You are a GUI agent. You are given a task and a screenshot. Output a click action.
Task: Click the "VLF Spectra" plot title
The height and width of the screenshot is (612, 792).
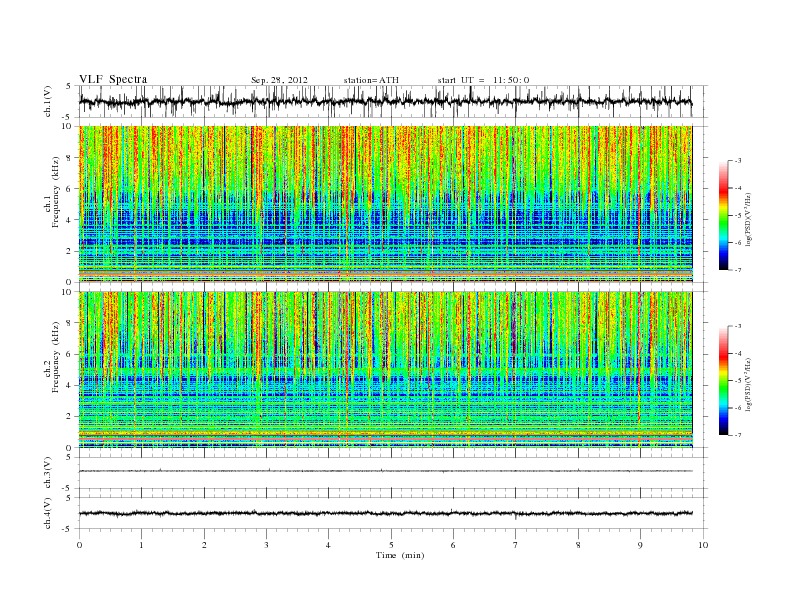pyautogui.click(x=113, y=79)
